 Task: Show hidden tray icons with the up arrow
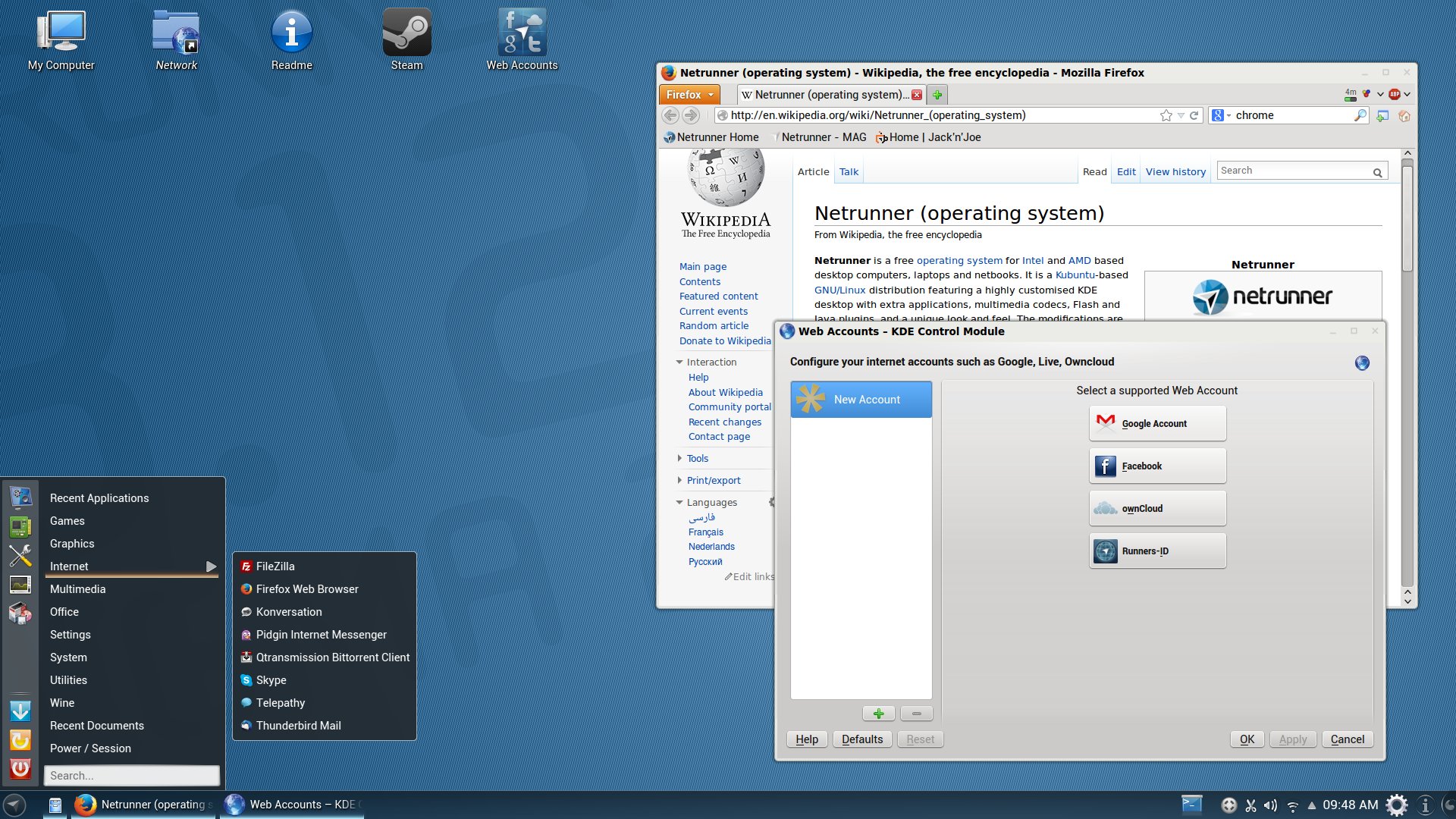click(x=1311, y=806)
